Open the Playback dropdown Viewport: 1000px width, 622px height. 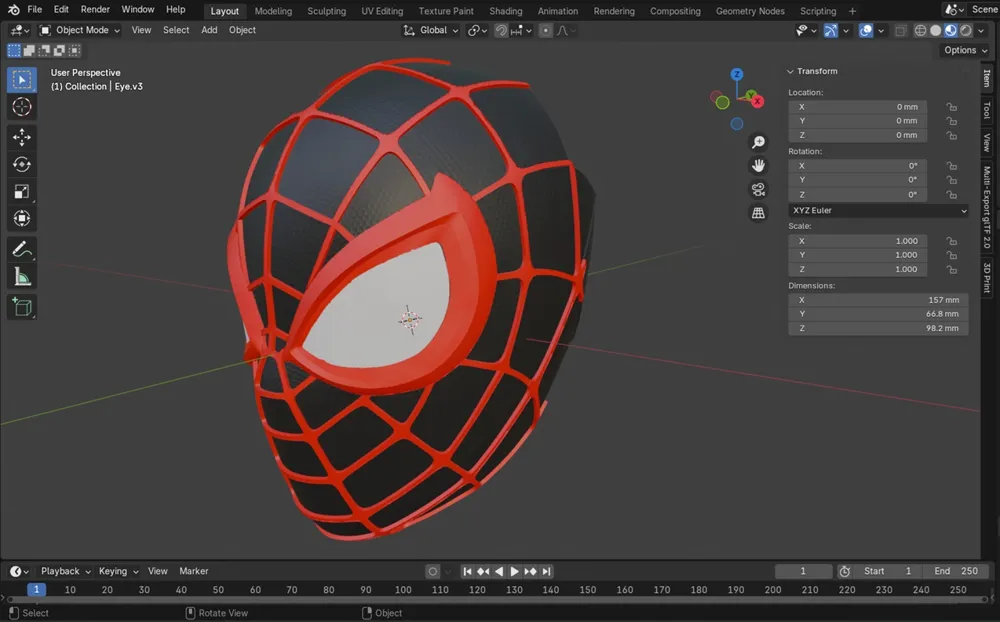click(x=66, y=572)
